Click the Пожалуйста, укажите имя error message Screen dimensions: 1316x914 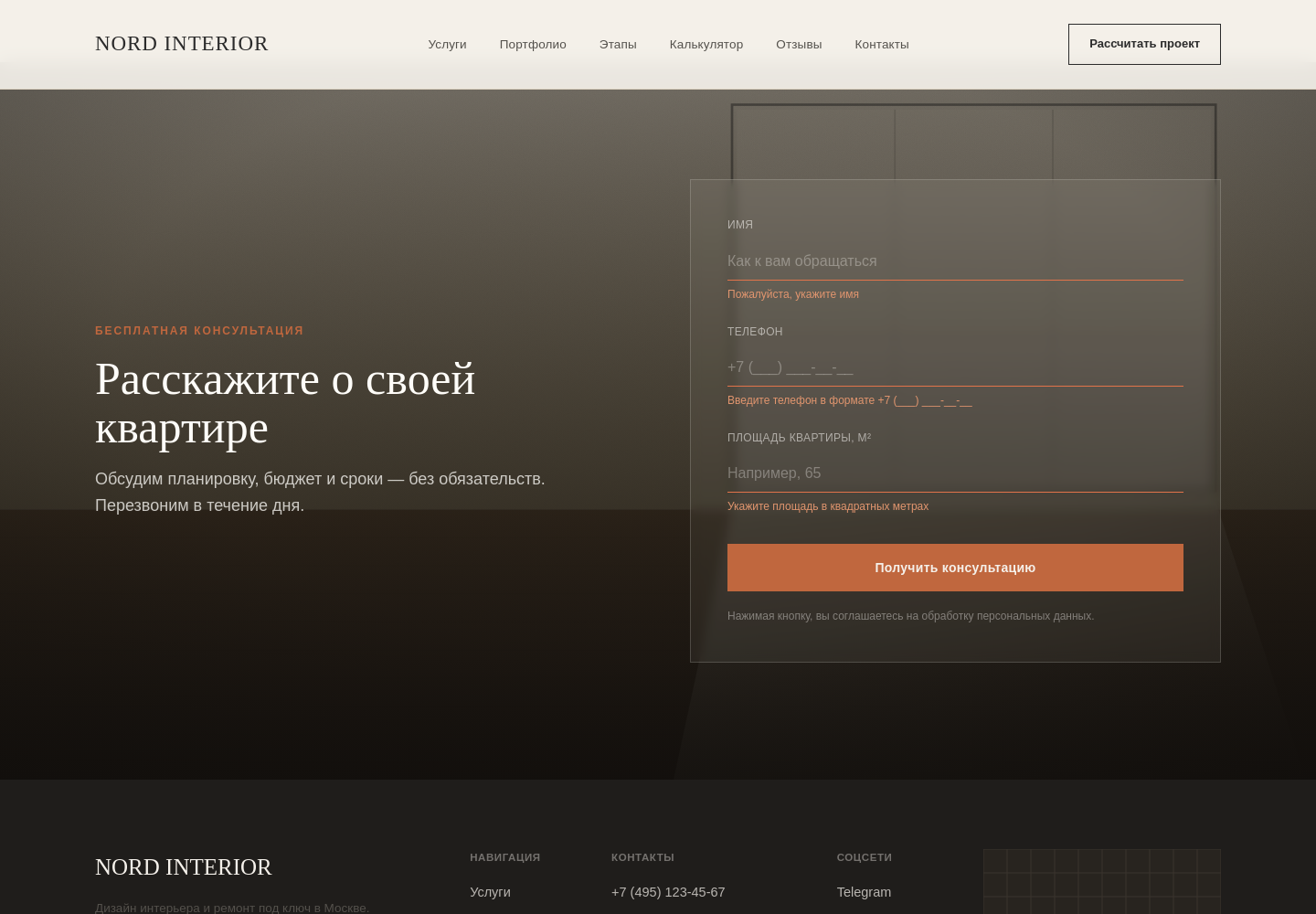click(x=793, y=294)
